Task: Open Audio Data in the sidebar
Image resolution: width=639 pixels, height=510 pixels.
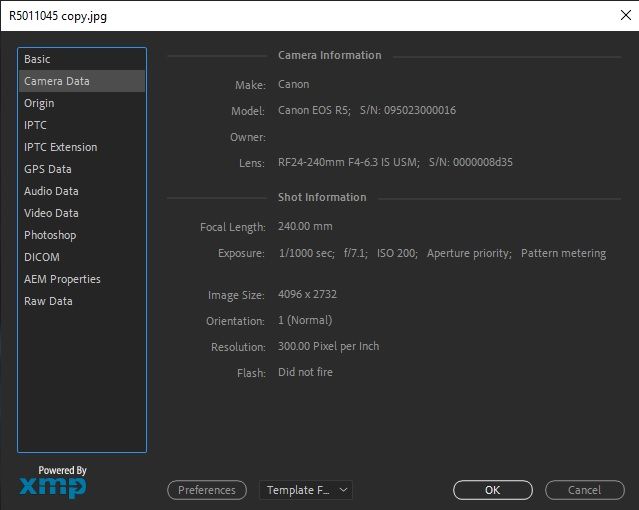Action: point(51,191)
